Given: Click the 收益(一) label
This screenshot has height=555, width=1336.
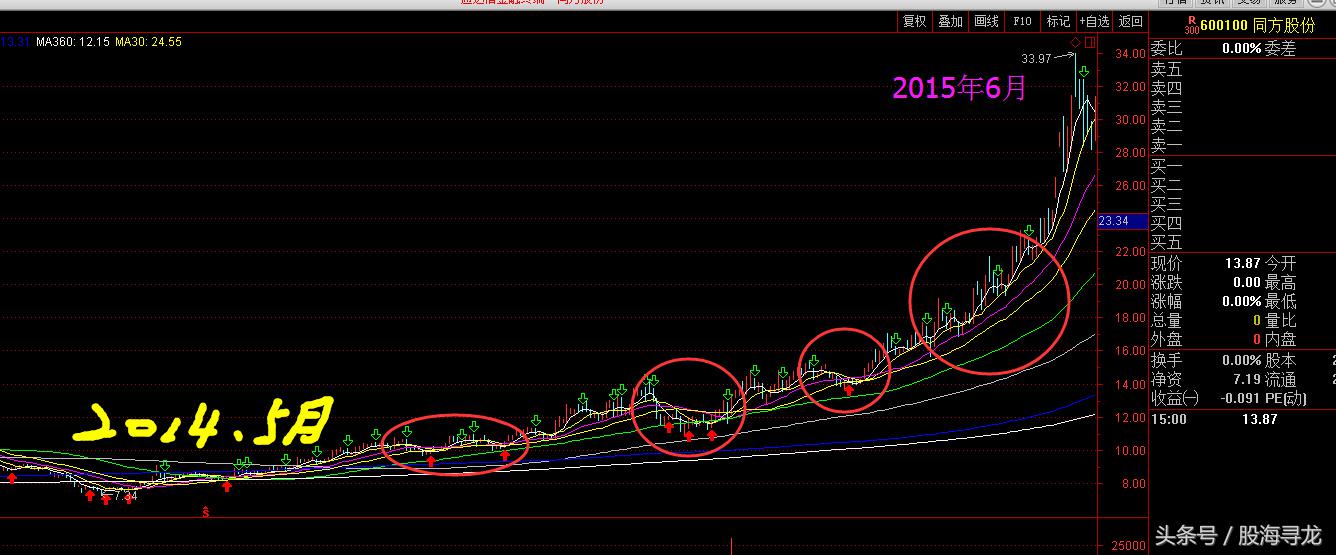Looking at the screenshot, I should (1175, 398).
